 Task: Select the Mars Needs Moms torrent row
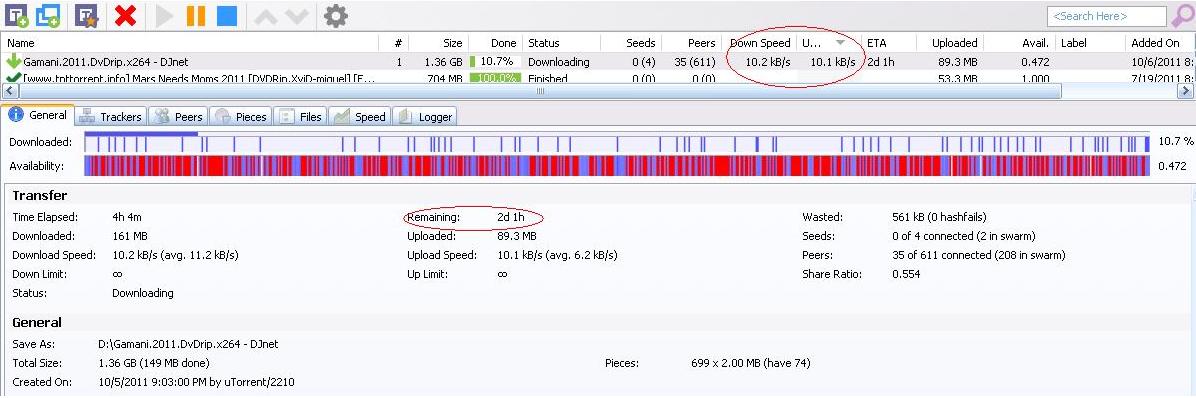coord(598,78)
